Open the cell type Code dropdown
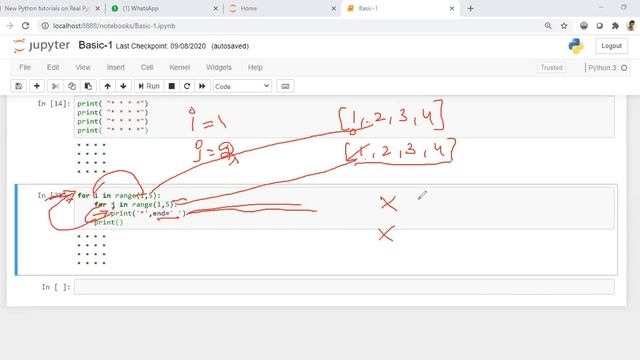Image resolution: width=640 pixels, height=360 pixels. 242,86
